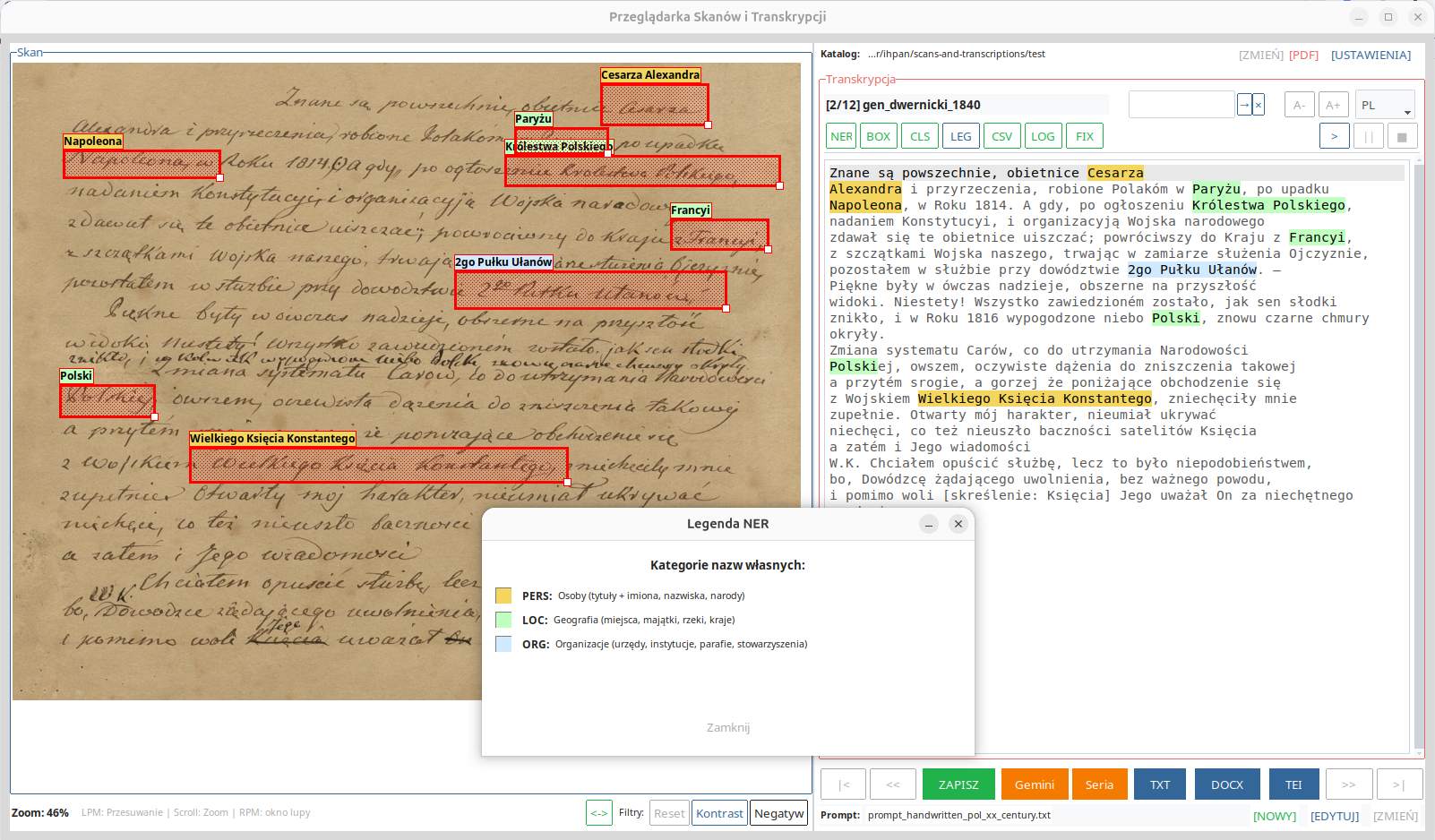
Task: Click the search arrow button beside the search field
Action: pyautogui.click(x=1244, y=105)
